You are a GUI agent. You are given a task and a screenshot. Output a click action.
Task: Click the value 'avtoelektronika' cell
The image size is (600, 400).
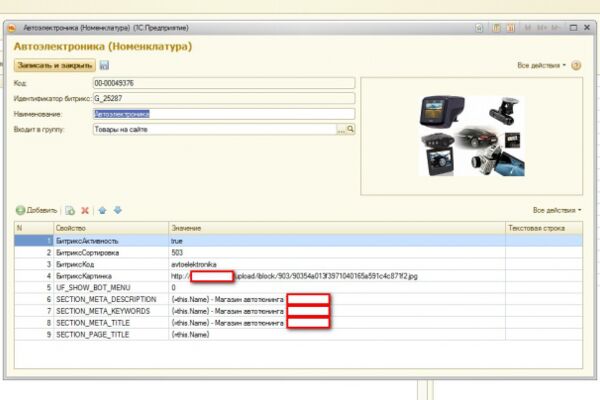[x=337, y=264]
